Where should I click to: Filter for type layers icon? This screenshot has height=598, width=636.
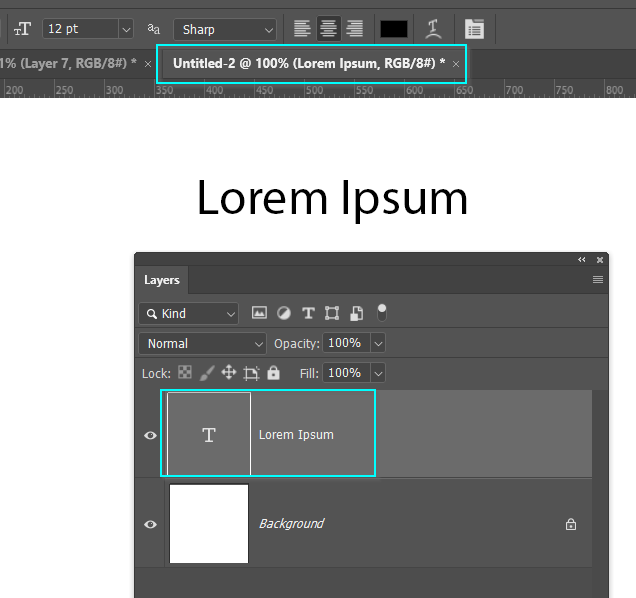pyautogui.click(x=308, y=313)
